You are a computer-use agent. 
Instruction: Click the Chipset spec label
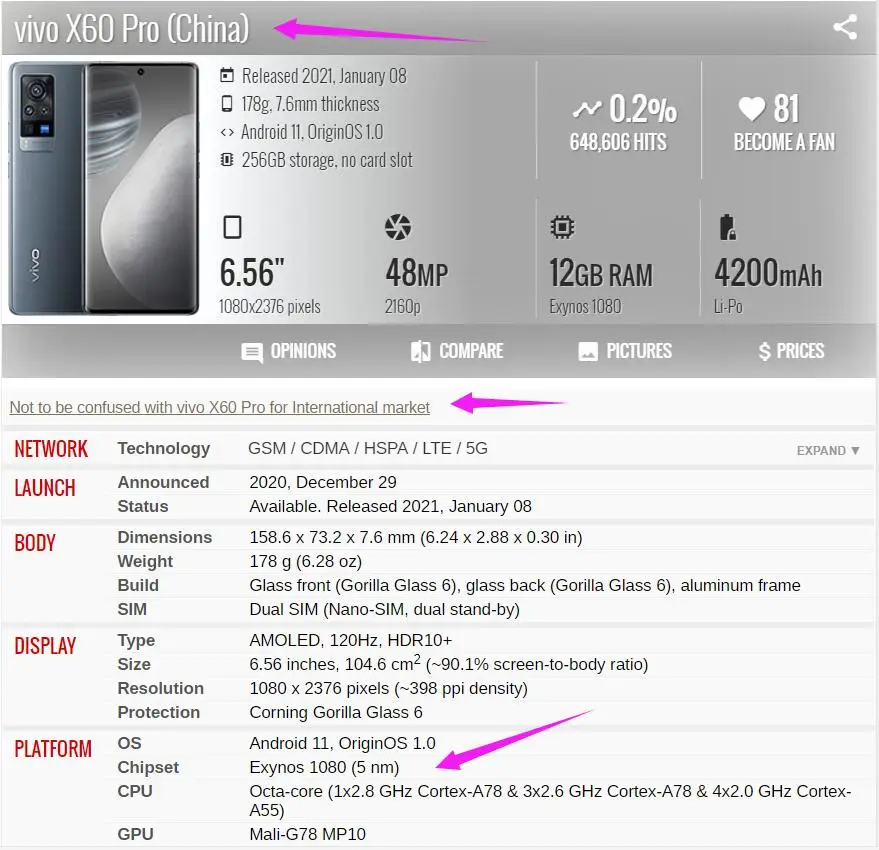[148, 768]
